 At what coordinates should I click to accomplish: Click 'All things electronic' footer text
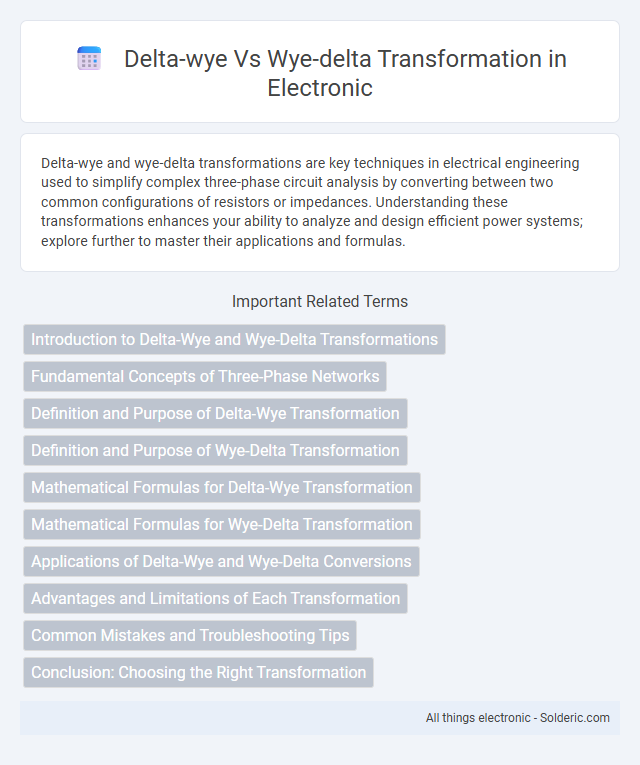(x=478, y=718)
